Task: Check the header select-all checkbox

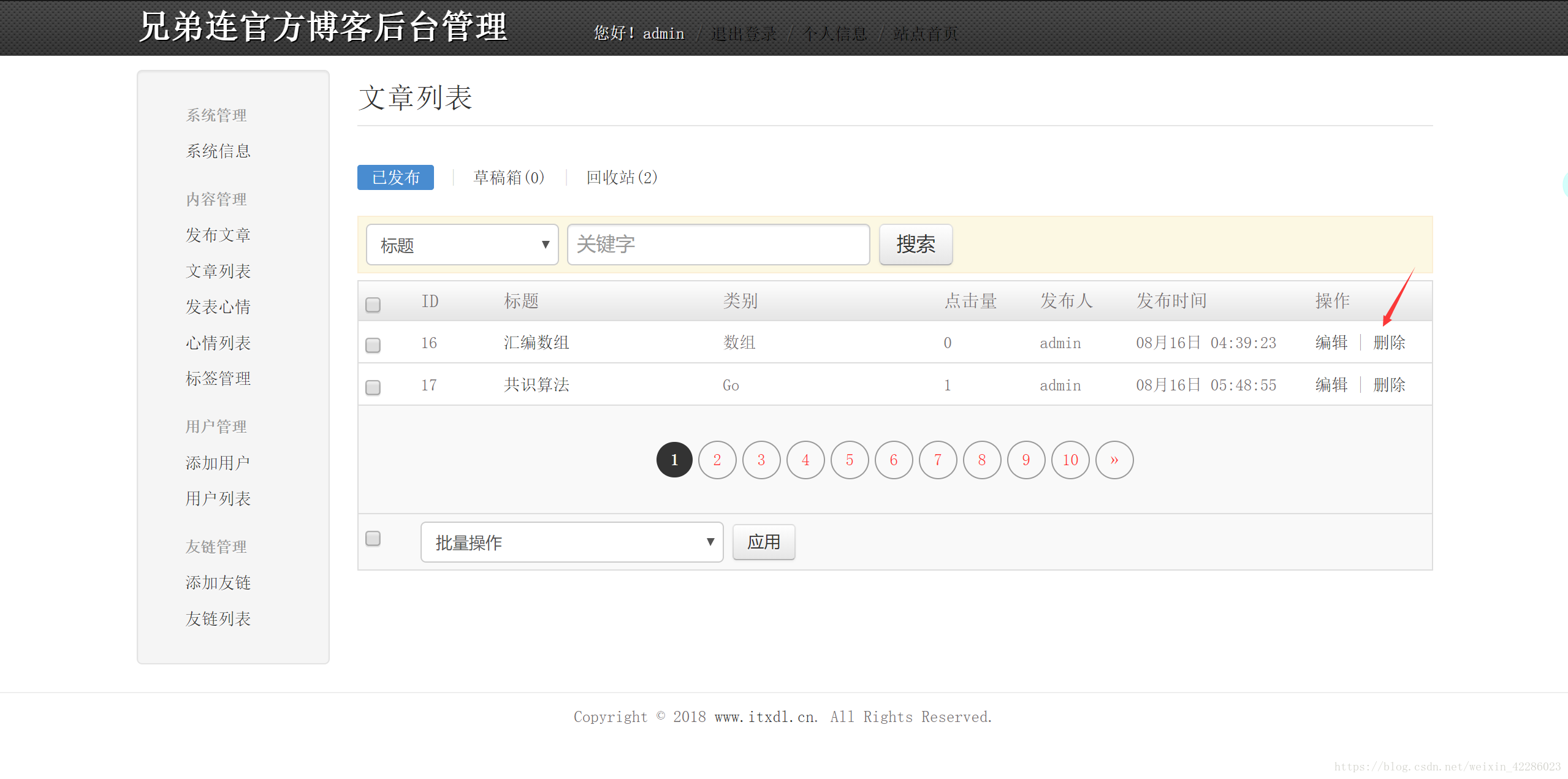Action: pos(373,305)
